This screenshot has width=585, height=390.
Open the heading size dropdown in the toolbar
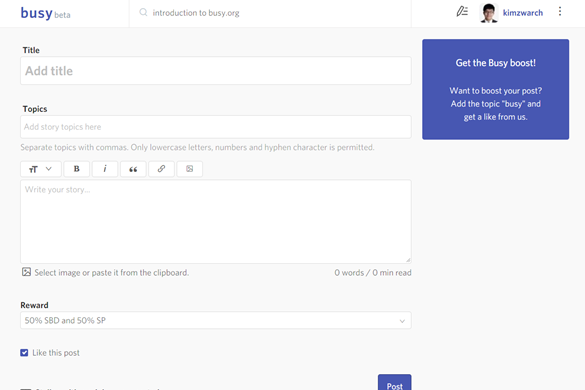tap(41, 169)
